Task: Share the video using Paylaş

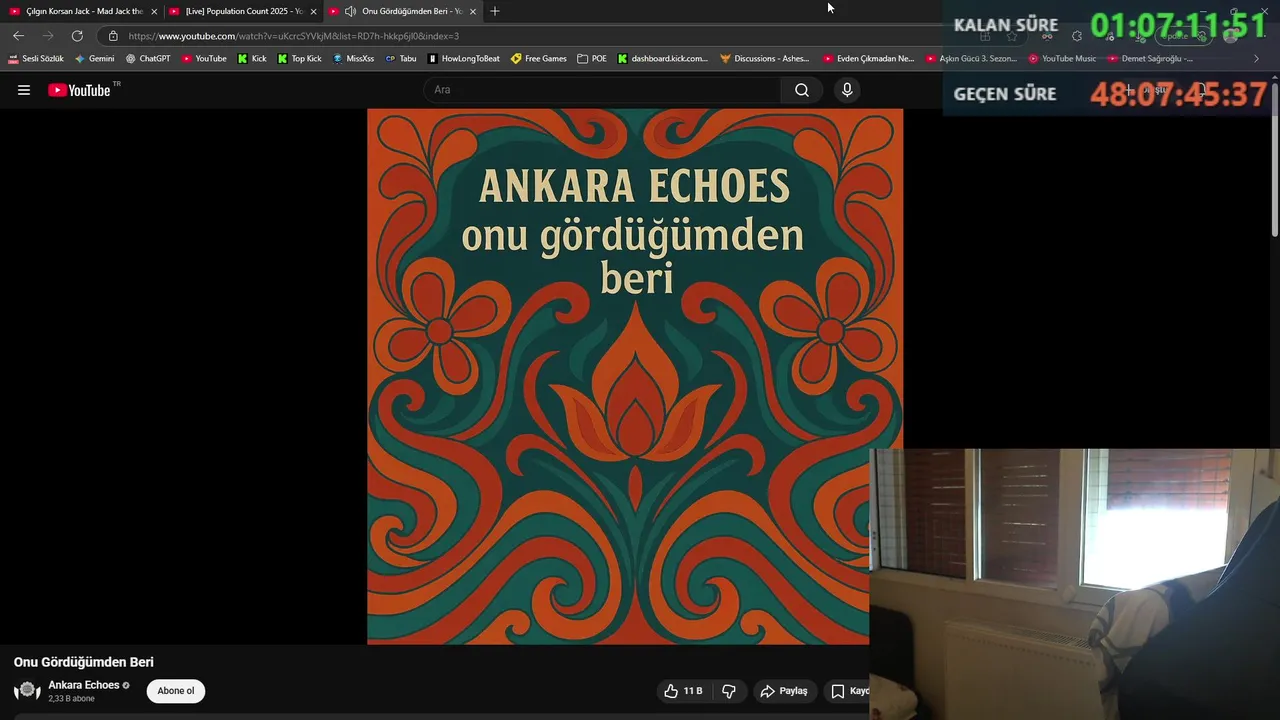Action: tap(784, 691)
